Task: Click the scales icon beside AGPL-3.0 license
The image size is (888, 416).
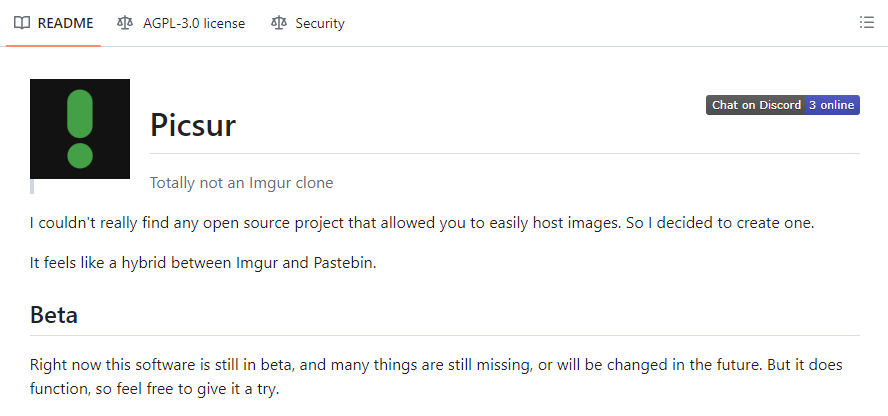Action: tap(125, 23)
